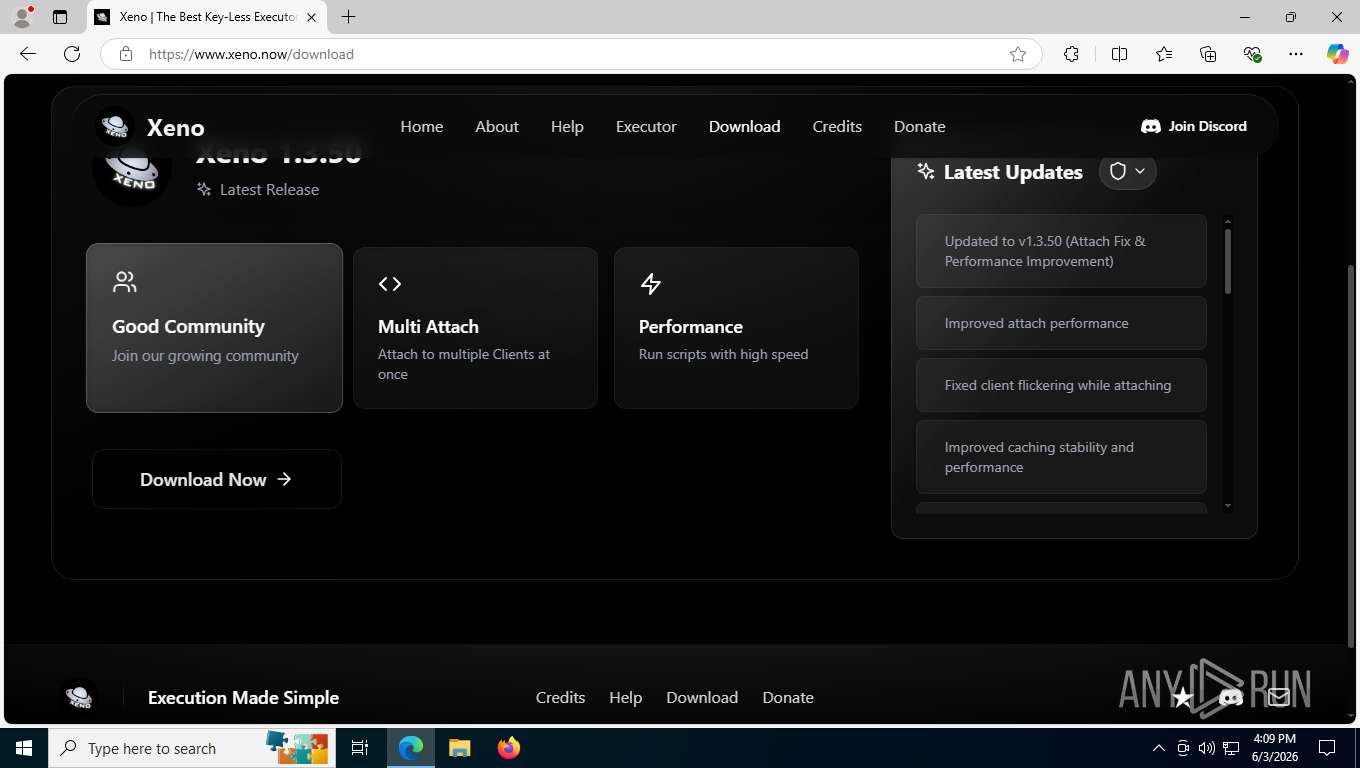View site information lock icon
This screenshot has width=1360, height=768.
pyautogui.click(x=125, y=54)
